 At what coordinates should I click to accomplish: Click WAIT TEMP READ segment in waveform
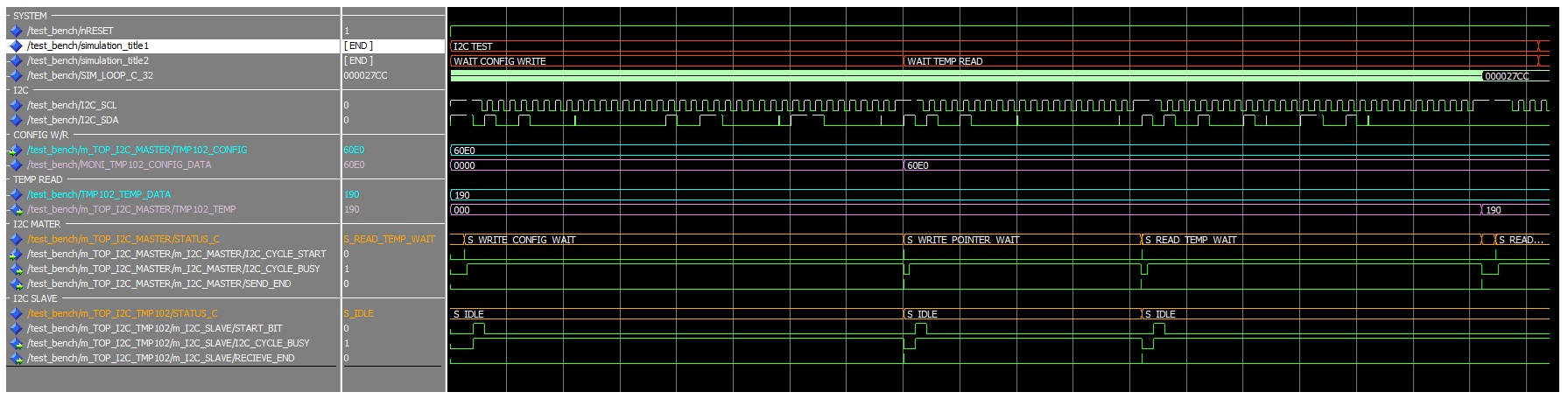tap(945, 61)
